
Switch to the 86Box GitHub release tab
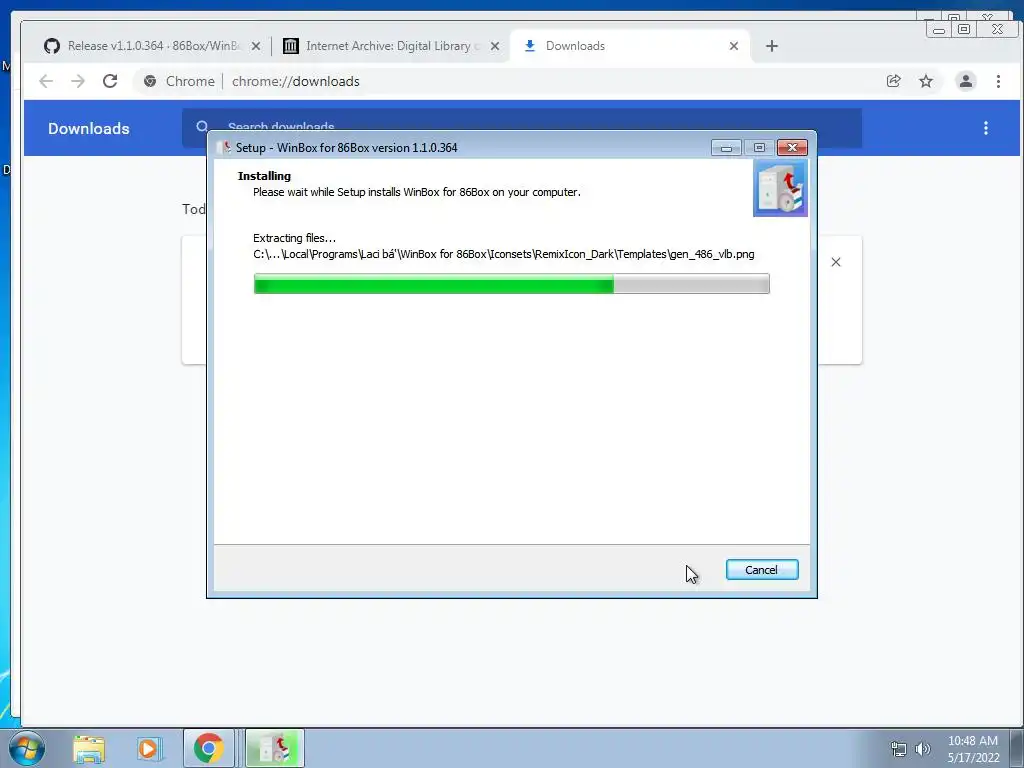click(143, 46)
